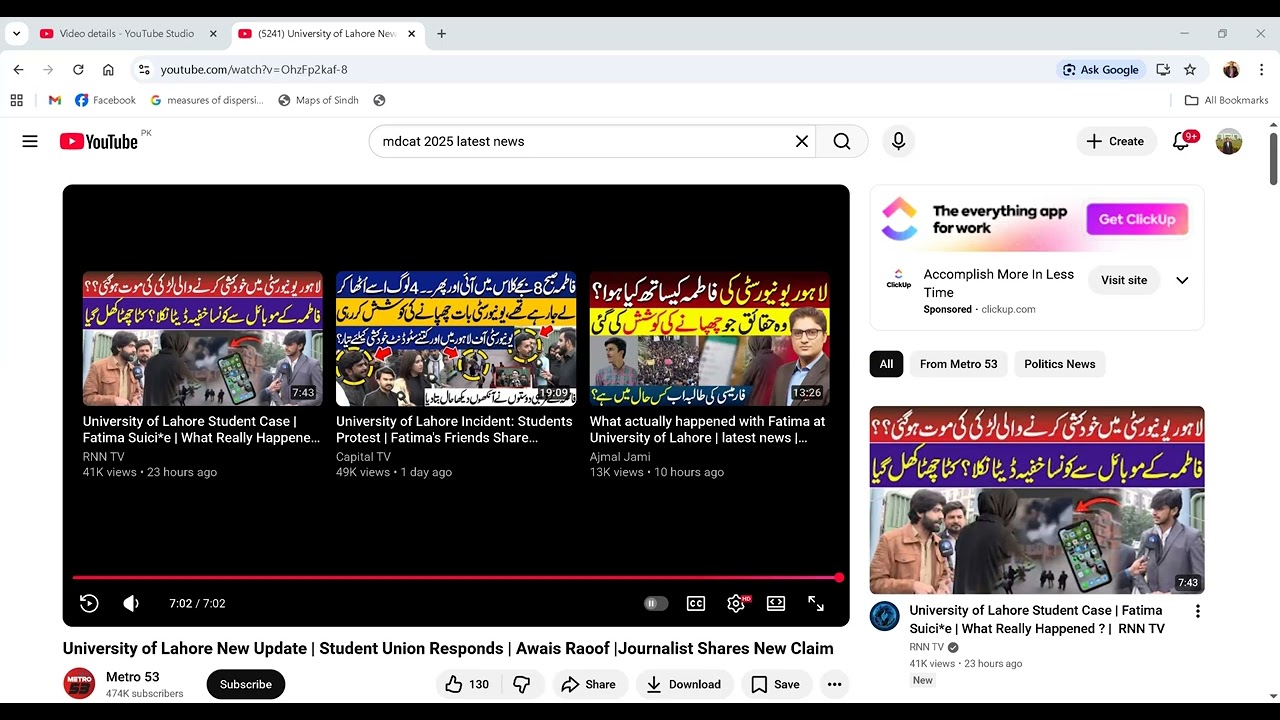Image resolution: width=1280 pixels, height=720 pixels.
Task: Bookmark this page with the star
Action: (x=1190, y=70)
